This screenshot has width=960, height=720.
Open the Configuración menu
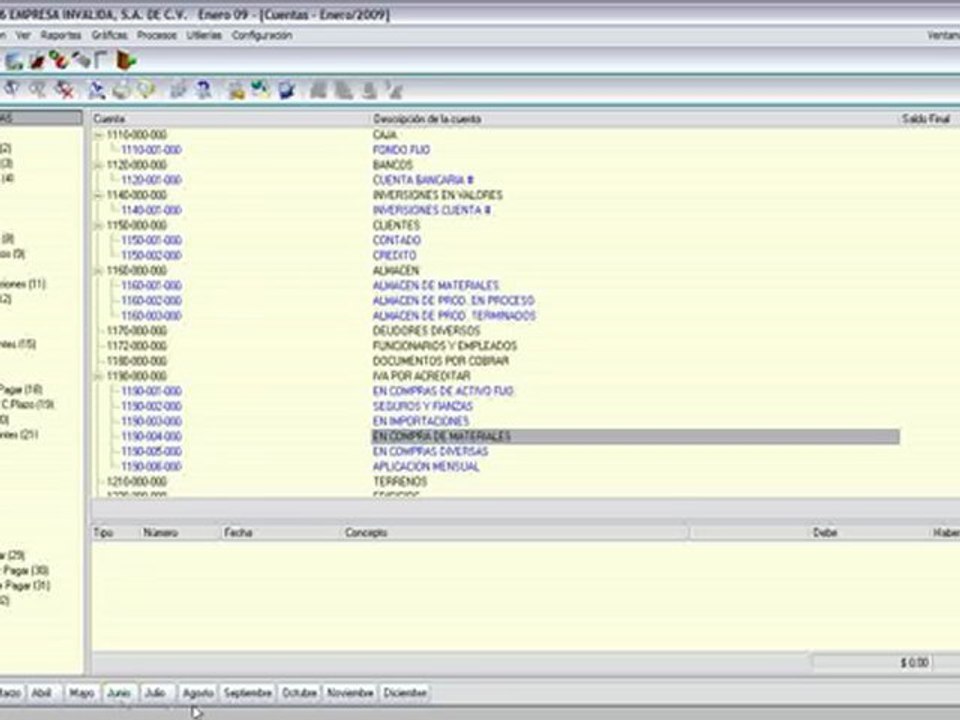tap(261, 36)
